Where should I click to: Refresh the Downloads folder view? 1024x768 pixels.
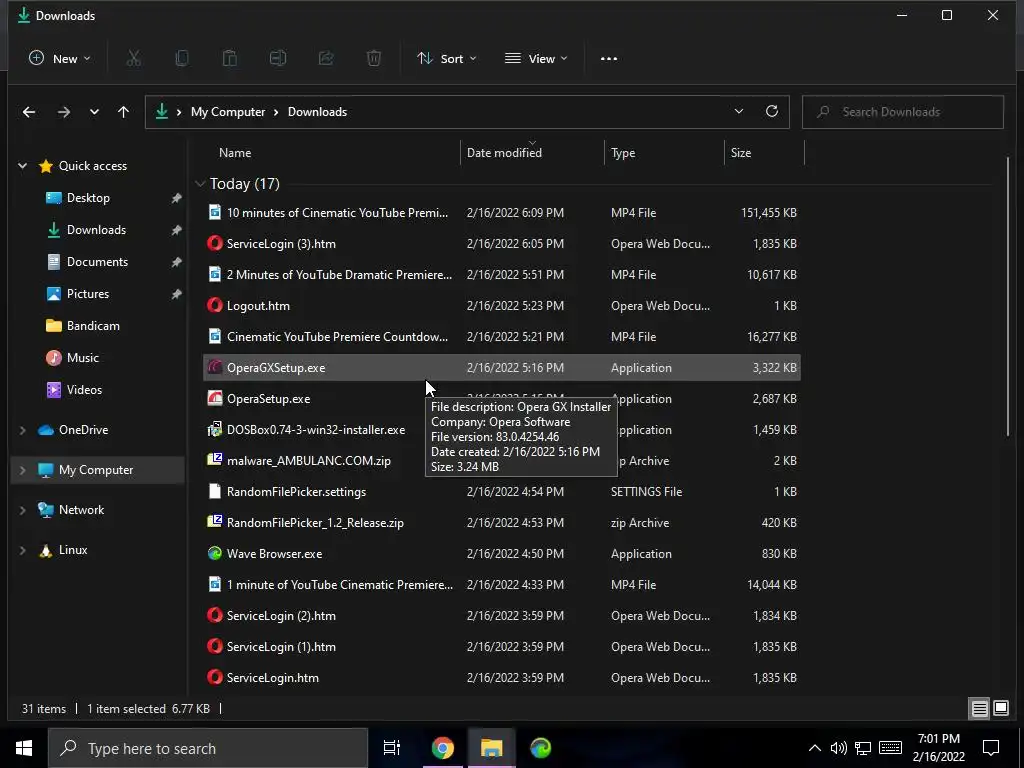coord(771,111)
